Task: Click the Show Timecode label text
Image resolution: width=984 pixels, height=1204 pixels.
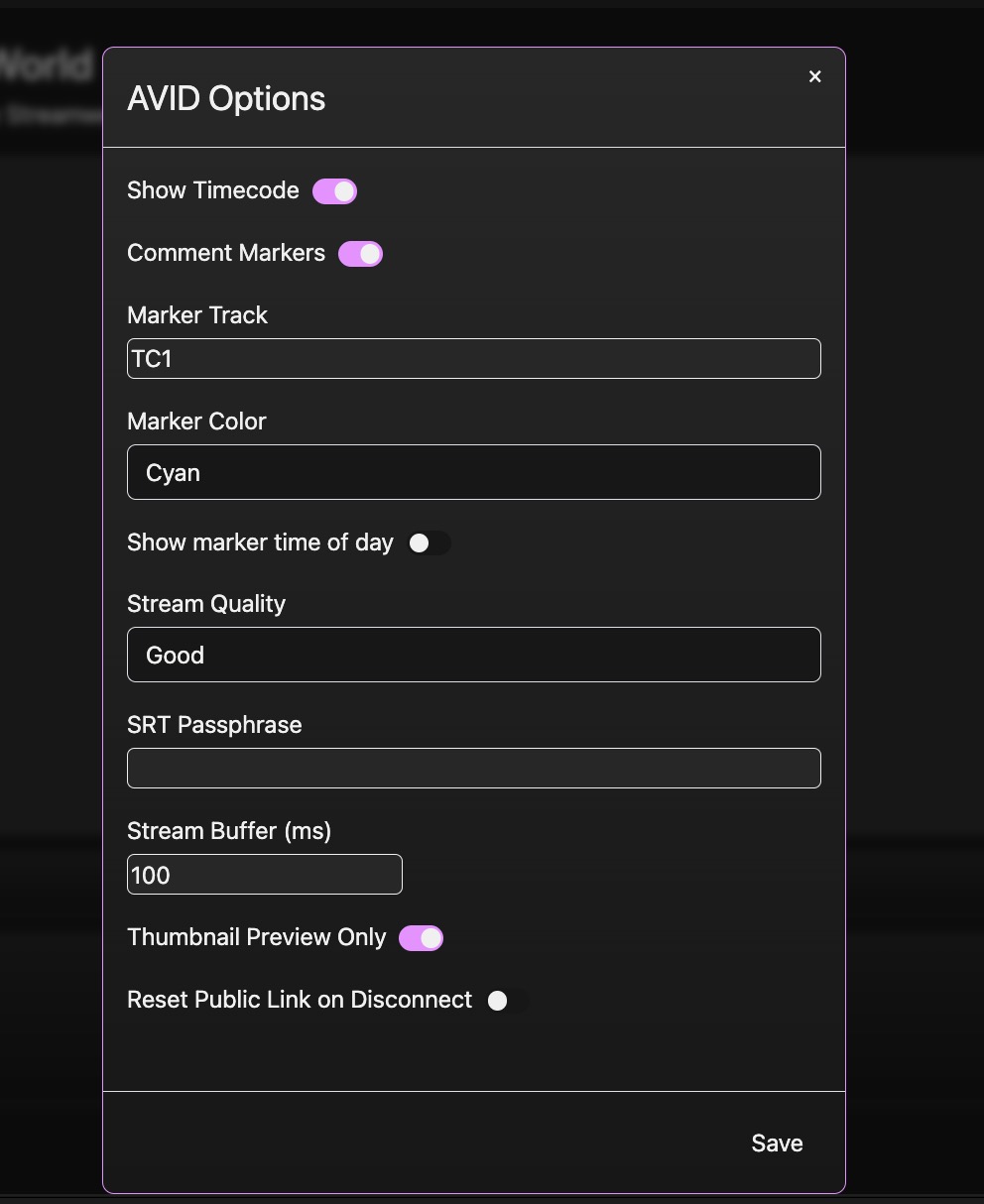Action: [212, 190]
